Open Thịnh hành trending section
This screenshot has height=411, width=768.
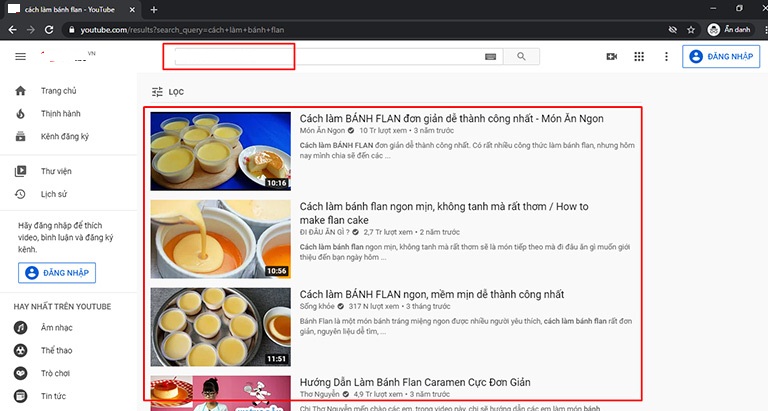(60, 113)
